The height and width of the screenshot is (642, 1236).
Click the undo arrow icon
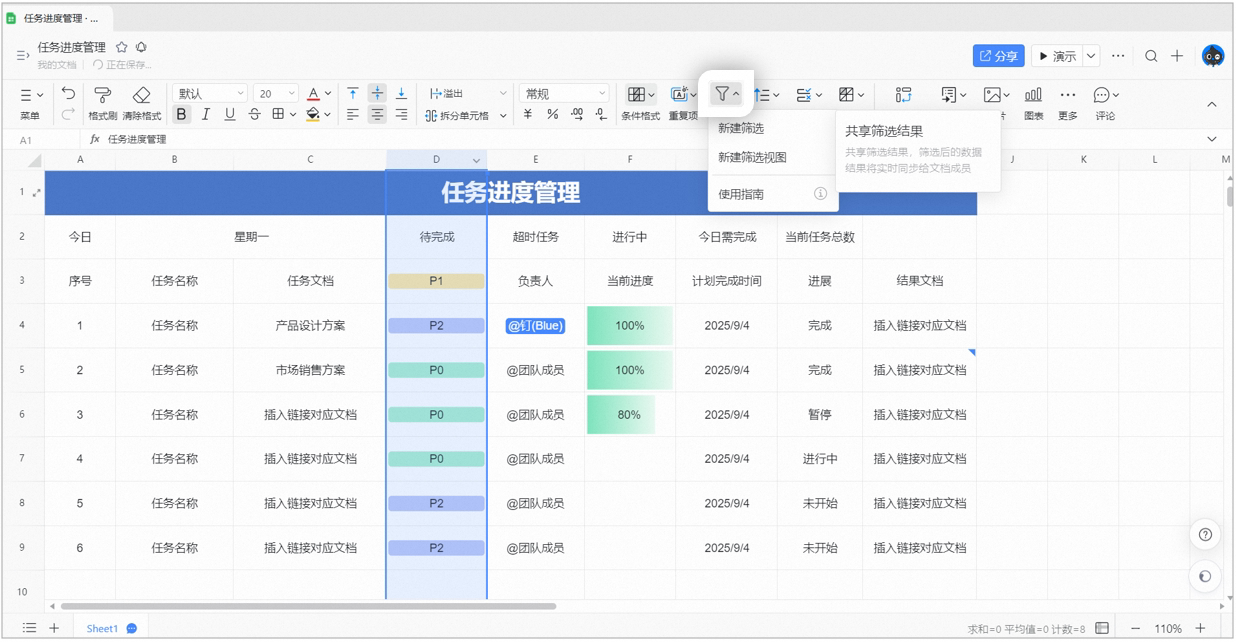point(68,93)
